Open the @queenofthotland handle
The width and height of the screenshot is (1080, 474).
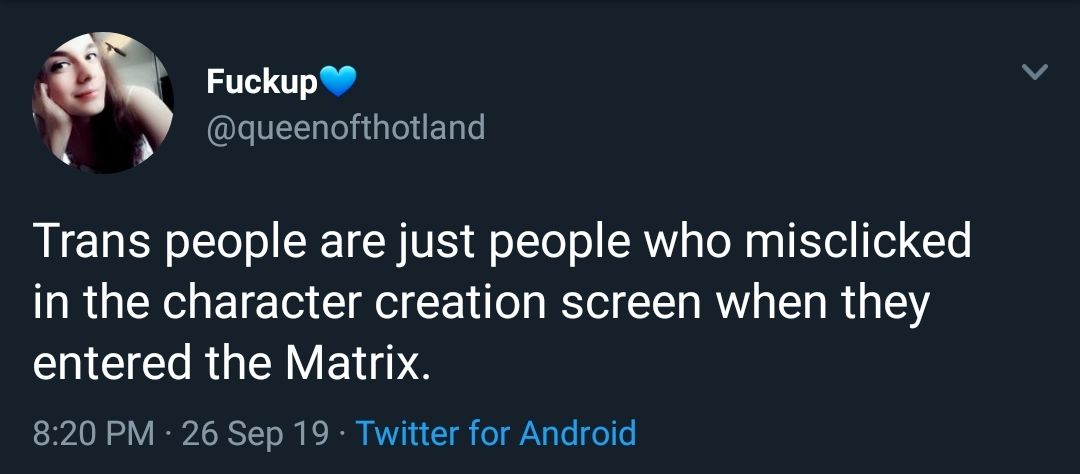[x=345, y=127]
